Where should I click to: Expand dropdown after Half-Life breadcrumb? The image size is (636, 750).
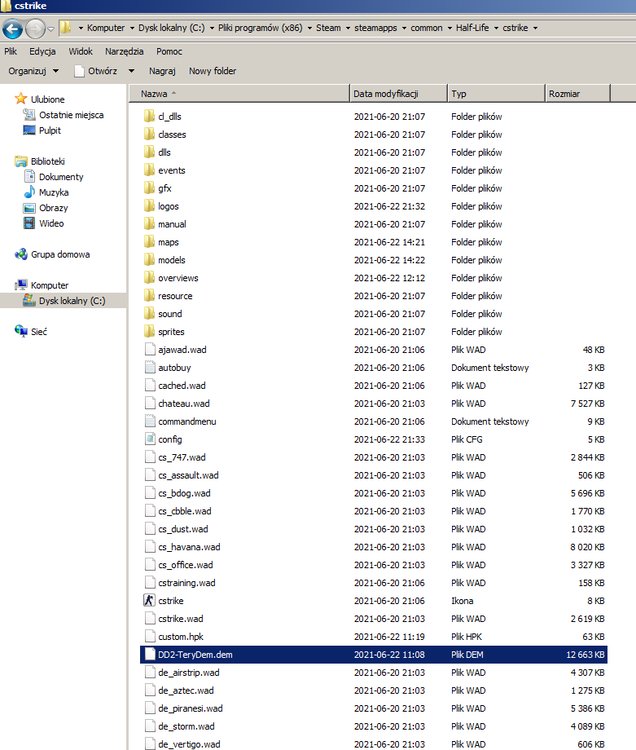[496, 28]
